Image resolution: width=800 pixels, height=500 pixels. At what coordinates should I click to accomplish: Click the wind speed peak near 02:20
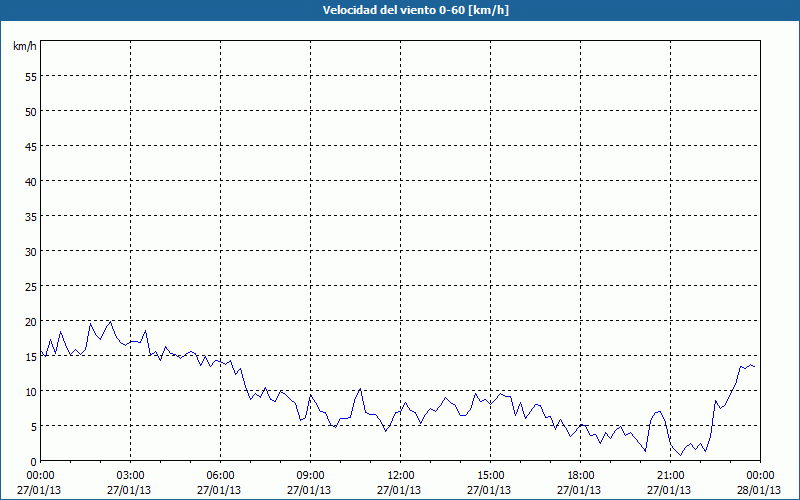click(x=110, y=321)
